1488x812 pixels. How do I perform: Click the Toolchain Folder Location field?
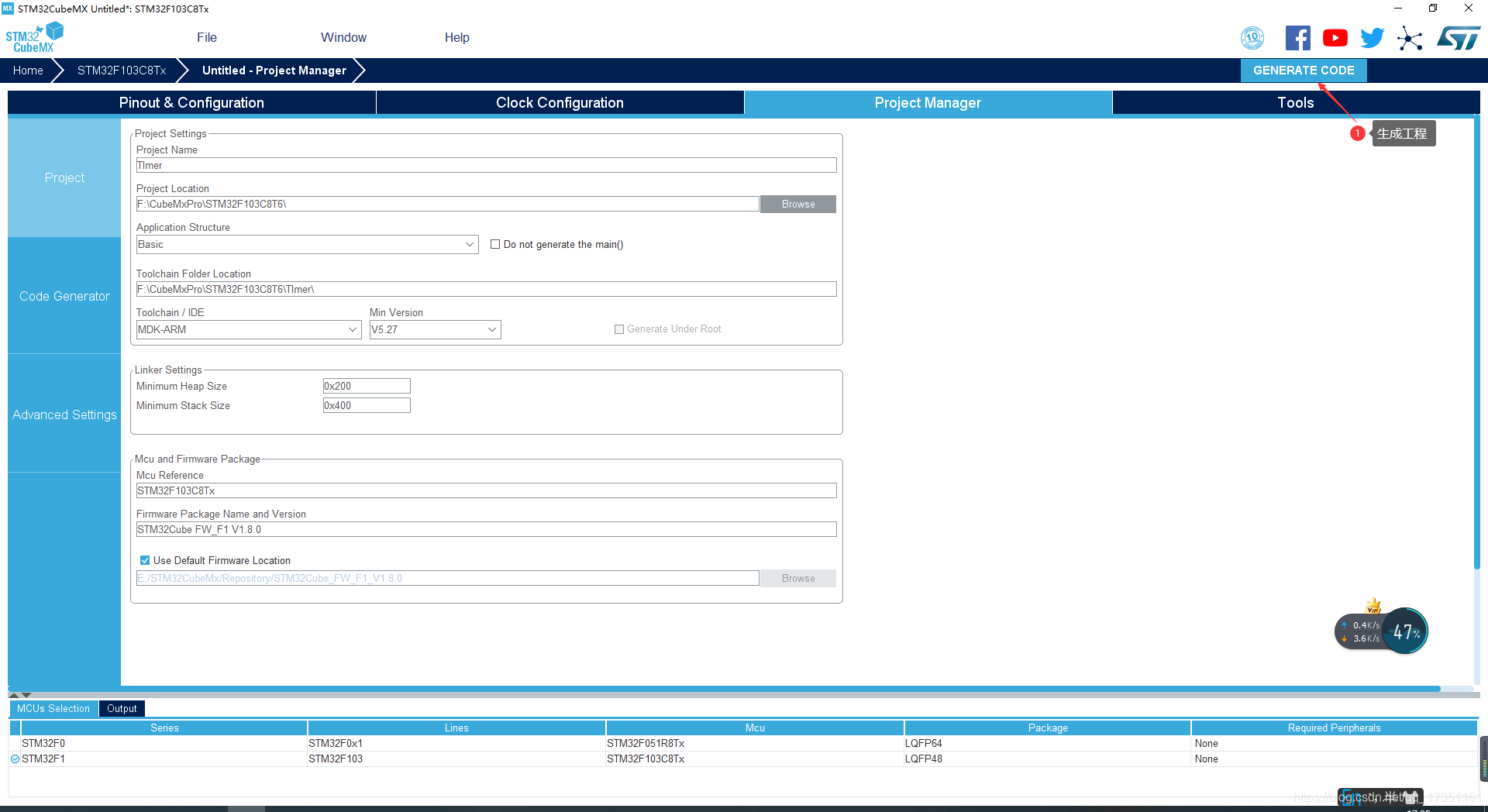tap(487, 289)
